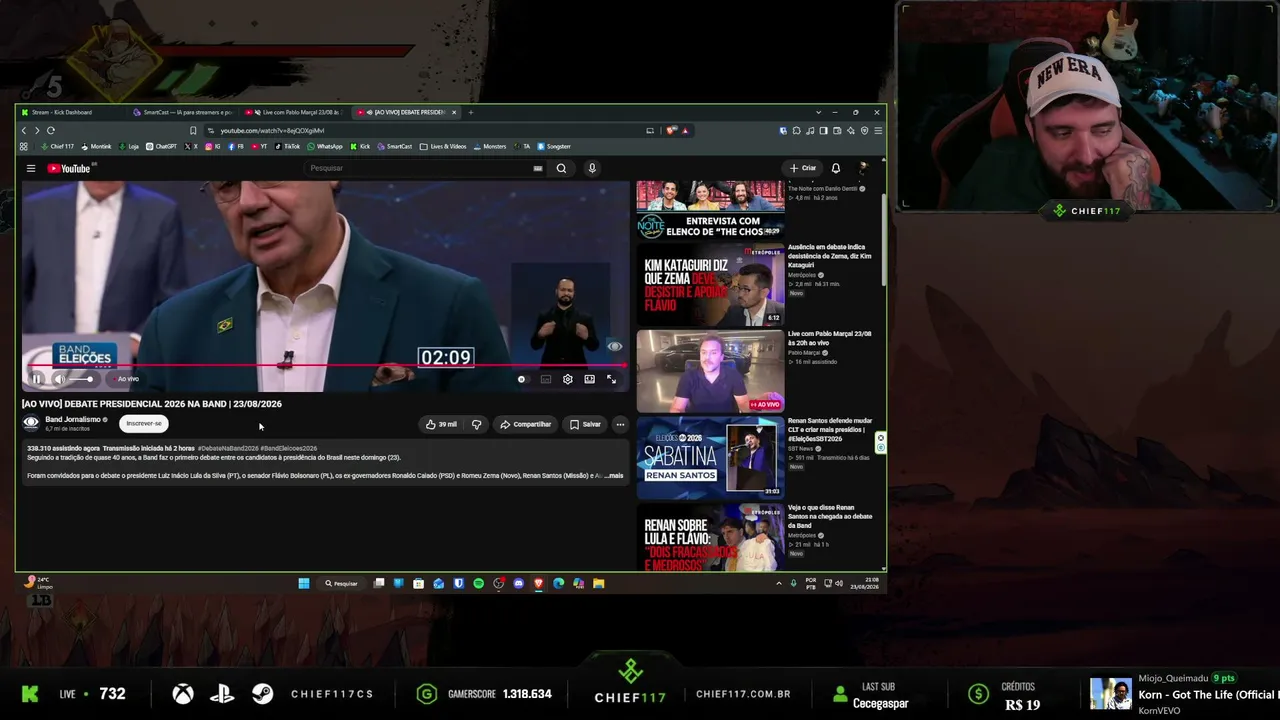Open the 'Chief 117' bookmark
The width and height of the screenshot is (1280, 720).
(x=57, y=146)
